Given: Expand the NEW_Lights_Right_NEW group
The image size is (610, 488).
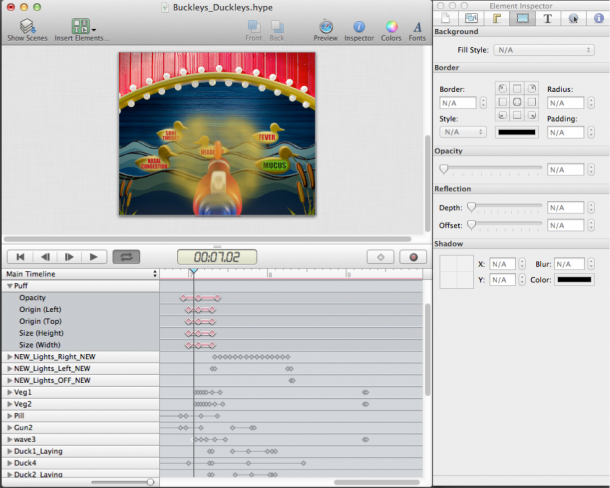Looking at the screenshot, I should pyautogui.click(x=10, y=356).
